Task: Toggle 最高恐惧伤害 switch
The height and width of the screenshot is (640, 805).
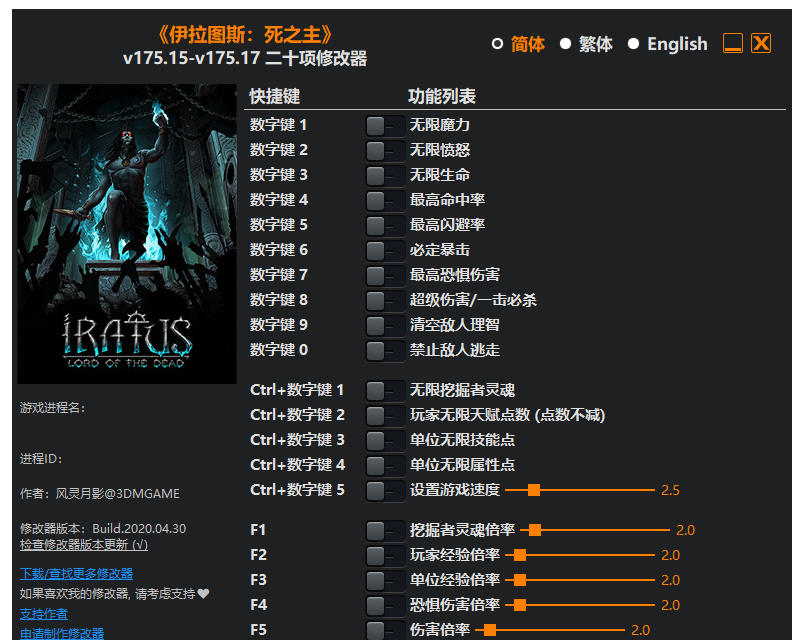Action: [385, 276]
